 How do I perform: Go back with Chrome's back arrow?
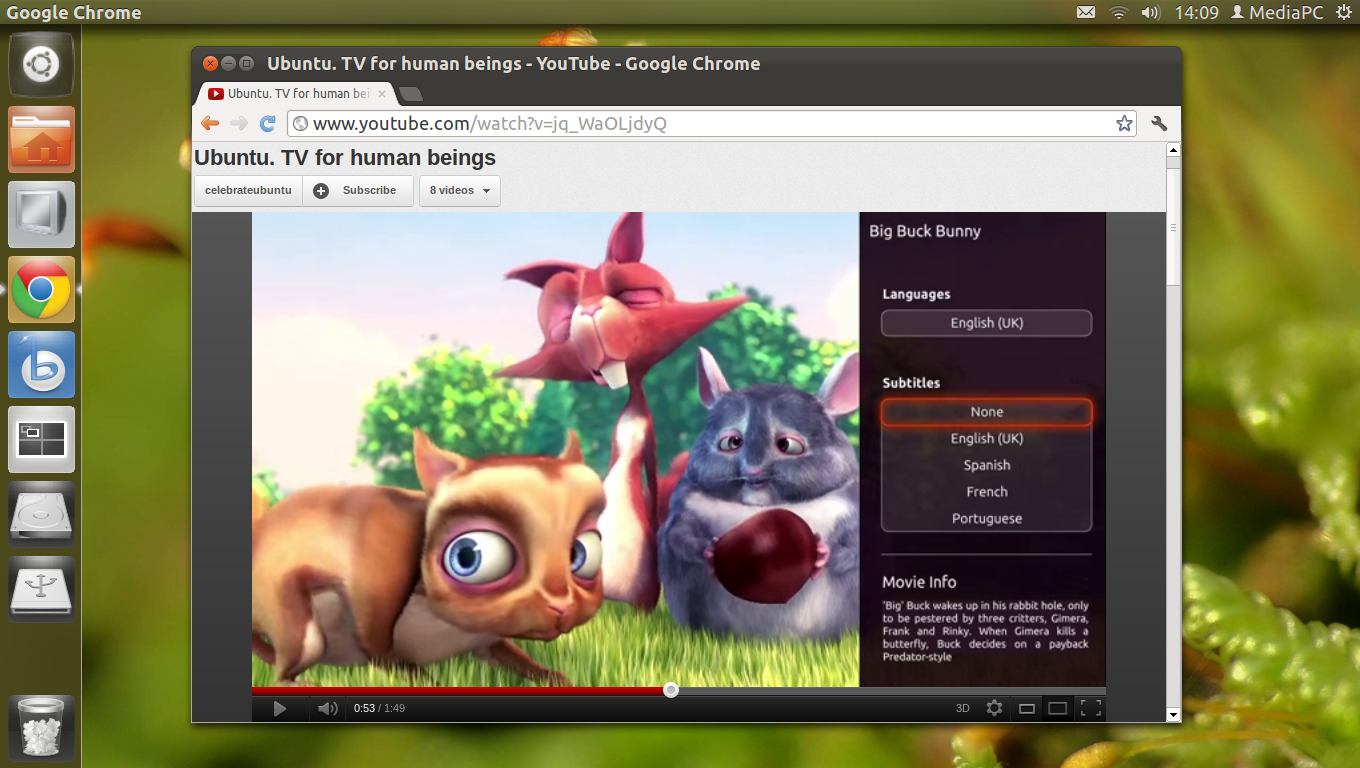pos(210,123)
